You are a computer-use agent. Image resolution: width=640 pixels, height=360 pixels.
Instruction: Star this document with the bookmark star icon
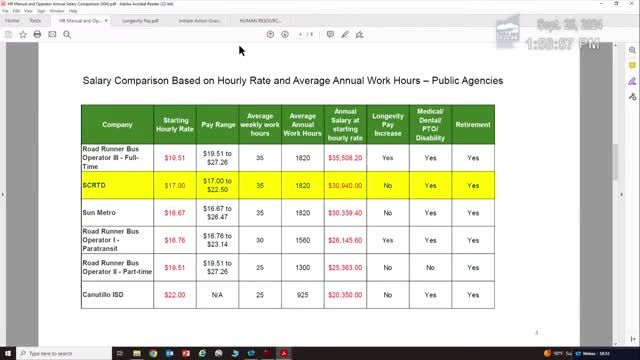(23, 35)
